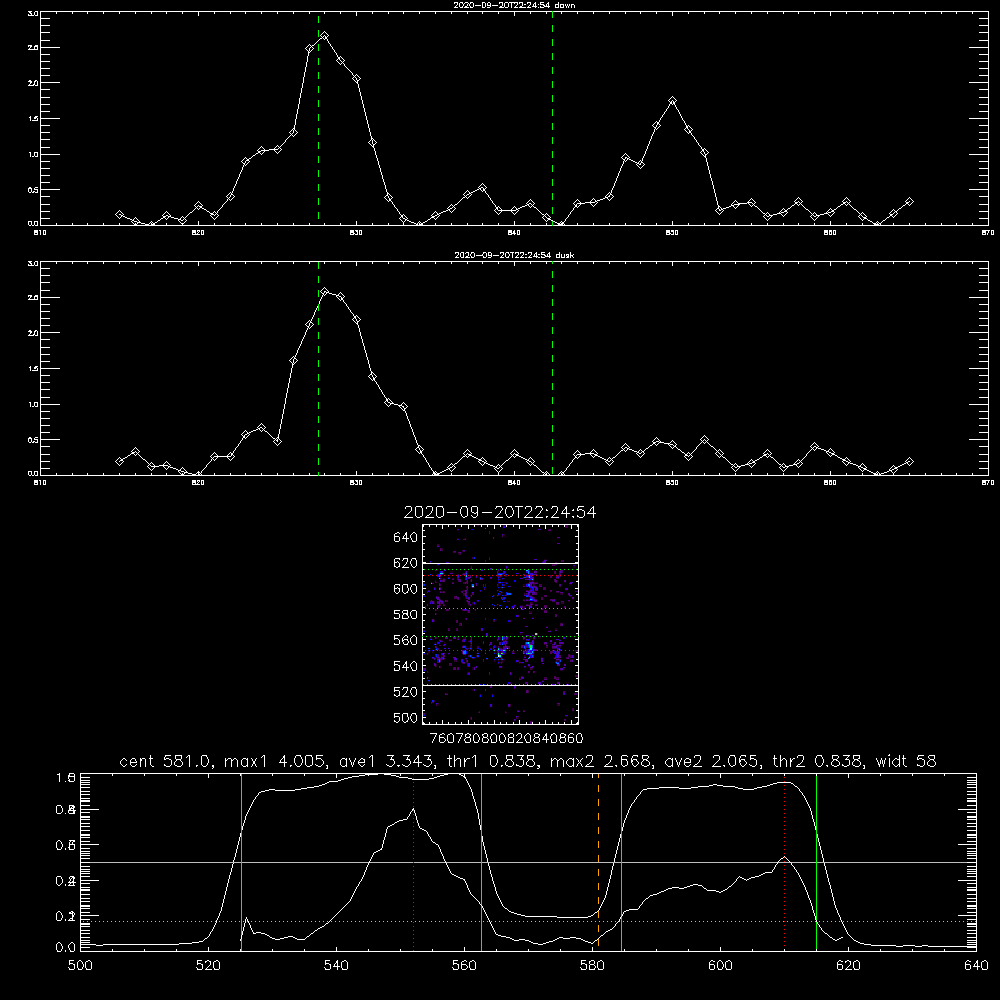Click the 'ave2 2.065' value
Viewport: 1000px width, 1000px height.
pyautogui.click(x=711, y=761)
